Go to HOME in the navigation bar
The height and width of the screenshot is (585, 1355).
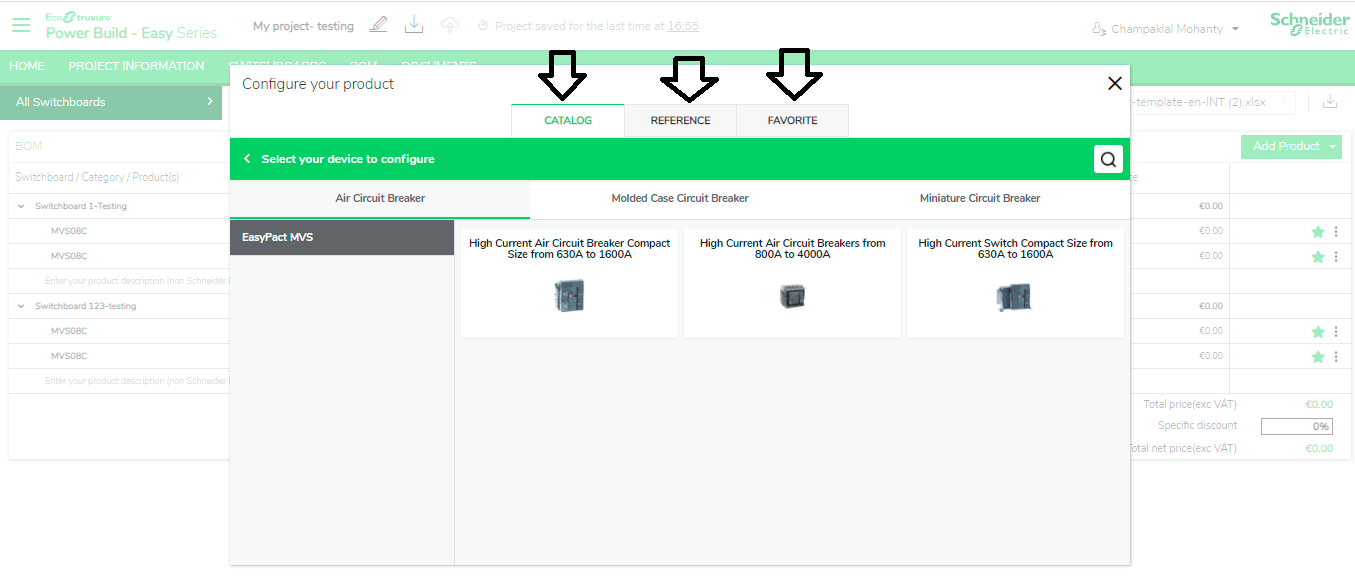point(27,66)
